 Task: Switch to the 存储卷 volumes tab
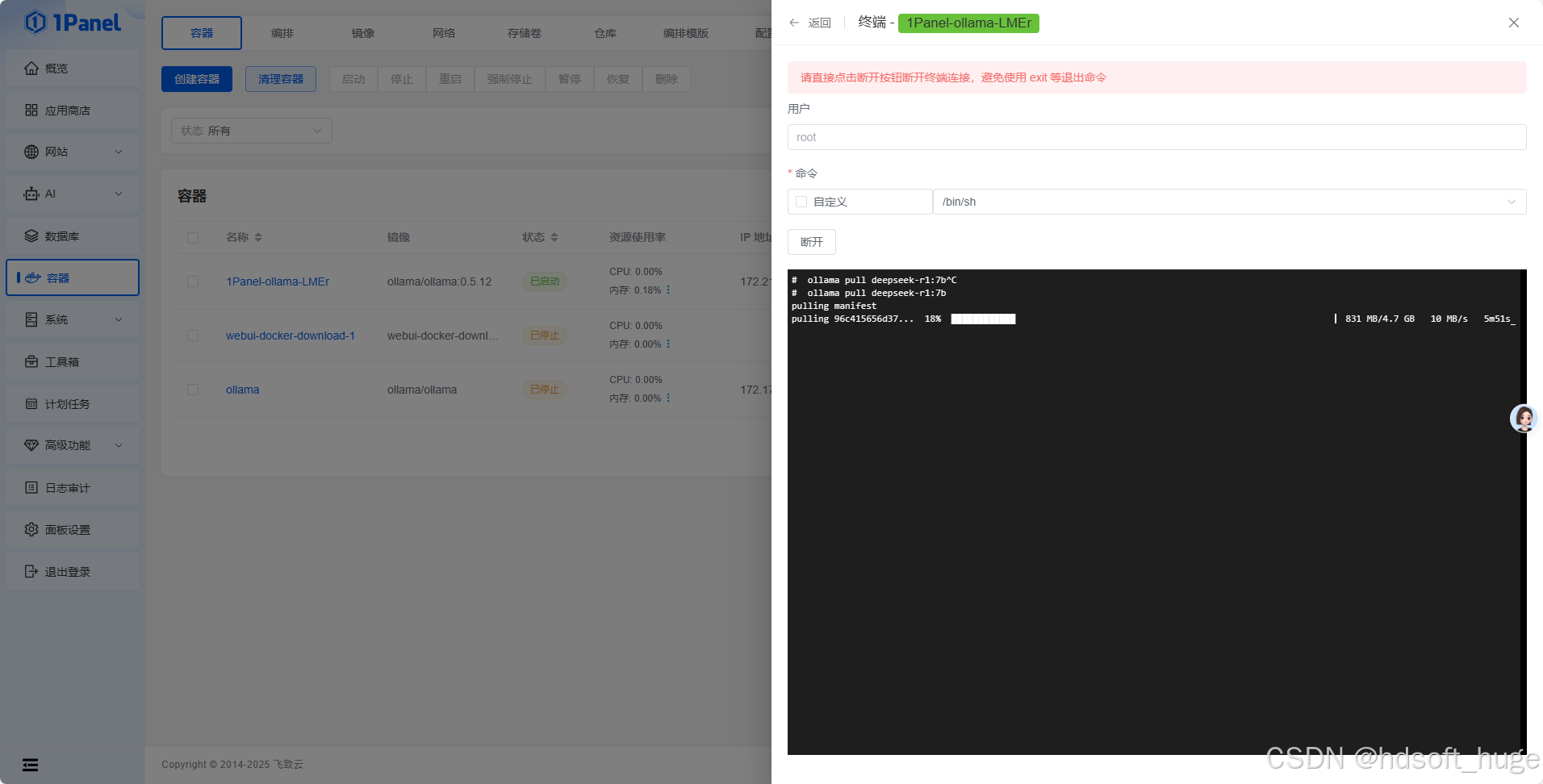click(x=525, y=33)
